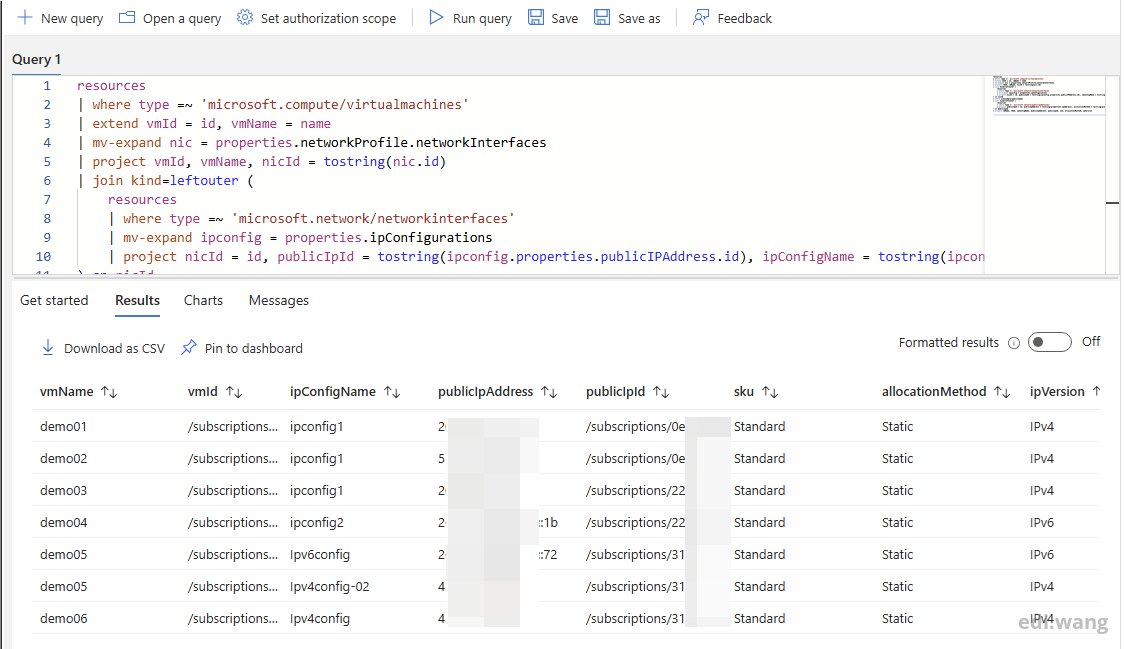Sort by publicIpAddress column arrows

[549, 392]
